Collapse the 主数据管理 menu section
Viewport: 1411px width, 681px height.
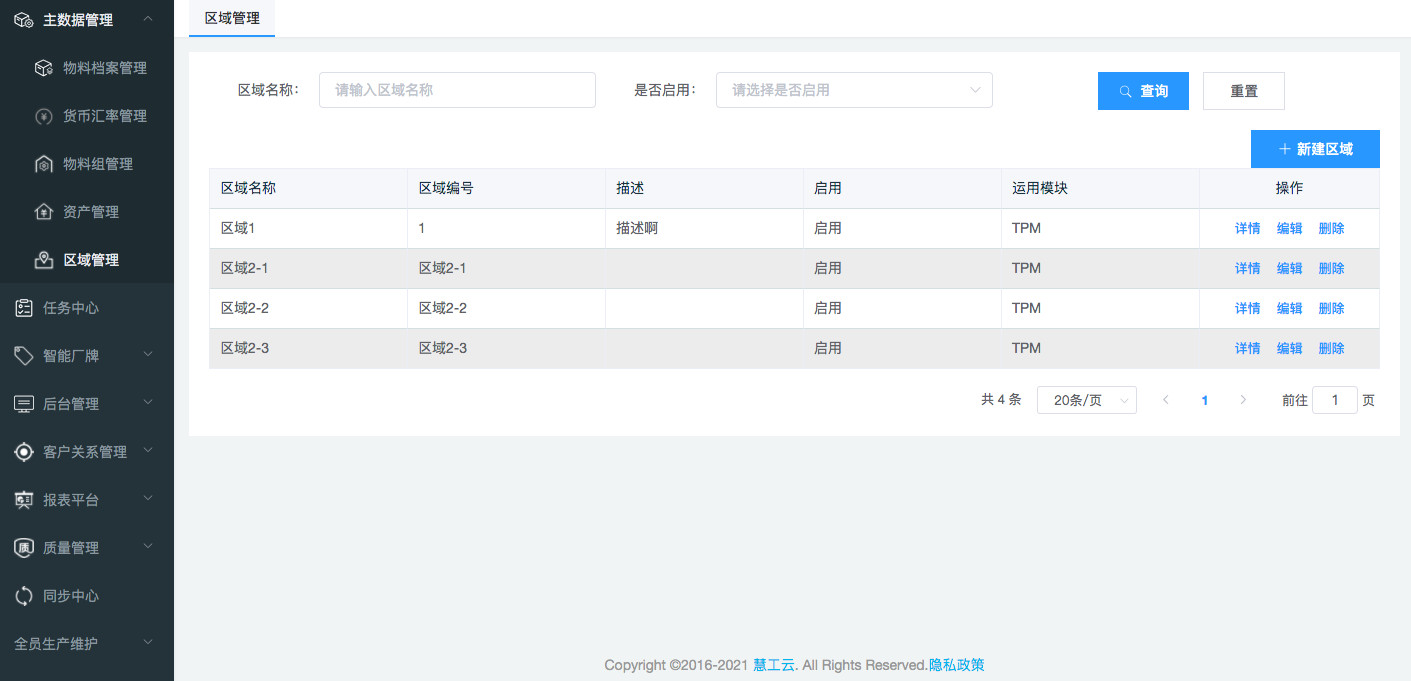pyautogui.click(x=148, y=19)
